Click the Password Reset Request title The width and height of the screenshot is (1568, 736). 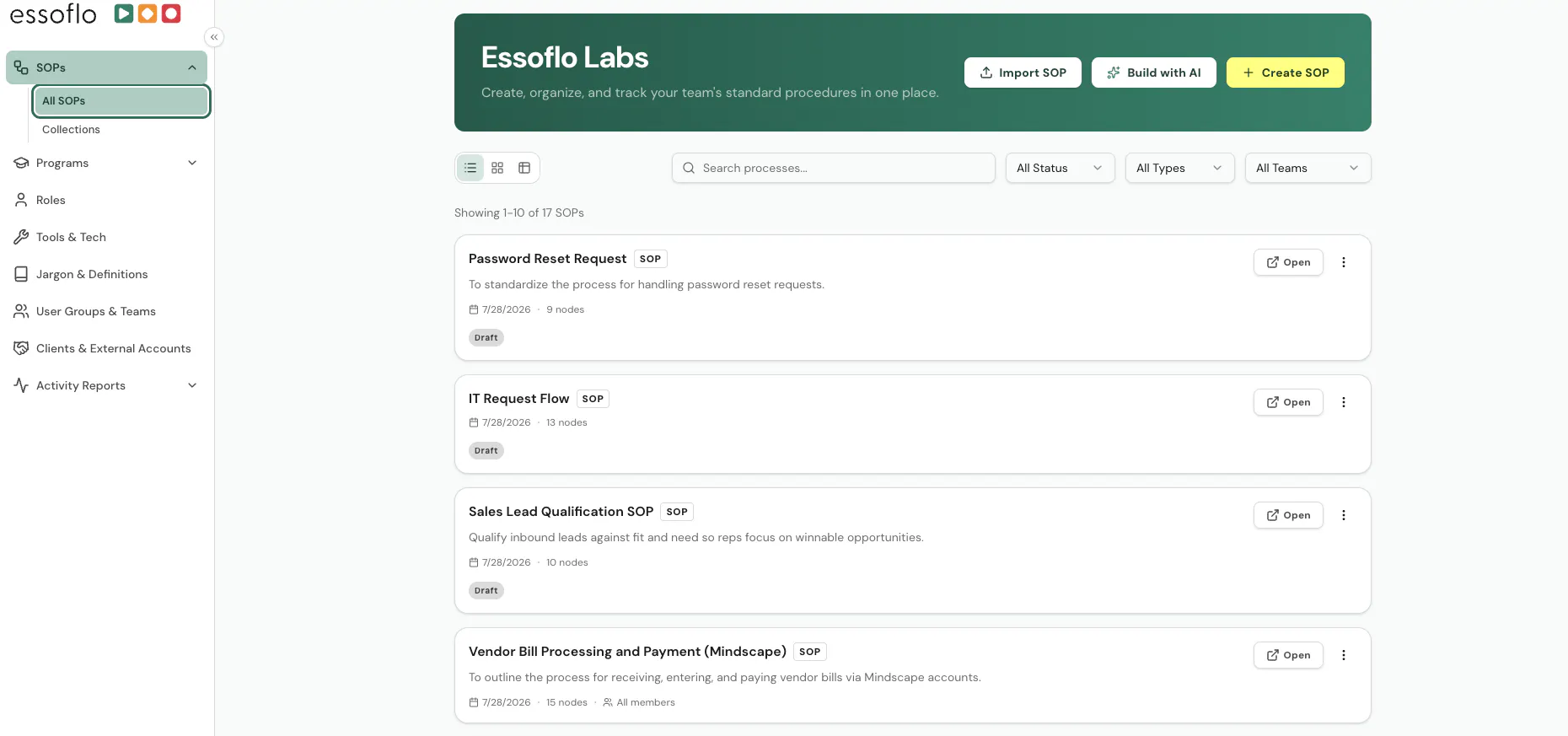(547, 259)
